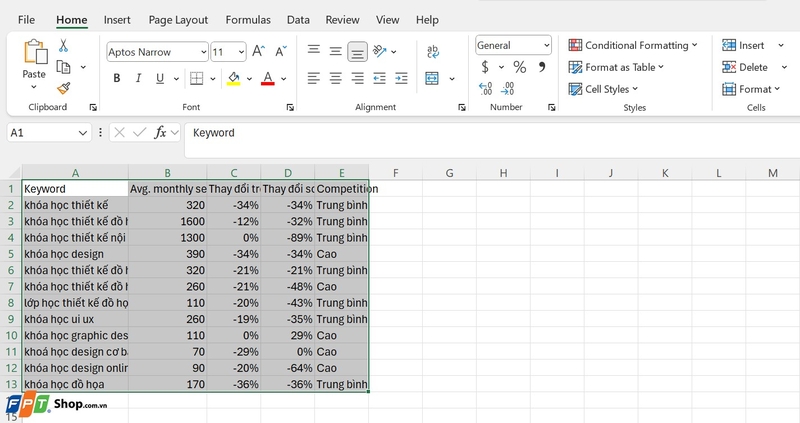
Task: Click the Insert Function fx icon
Action: coord(160,133)
